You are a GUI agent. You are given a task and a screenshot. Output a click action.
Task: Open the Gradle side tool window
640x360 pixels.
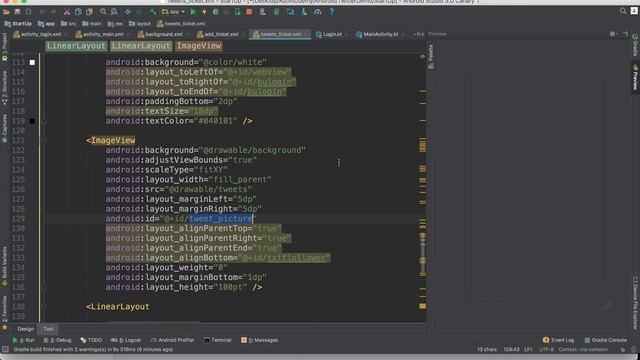635,45
